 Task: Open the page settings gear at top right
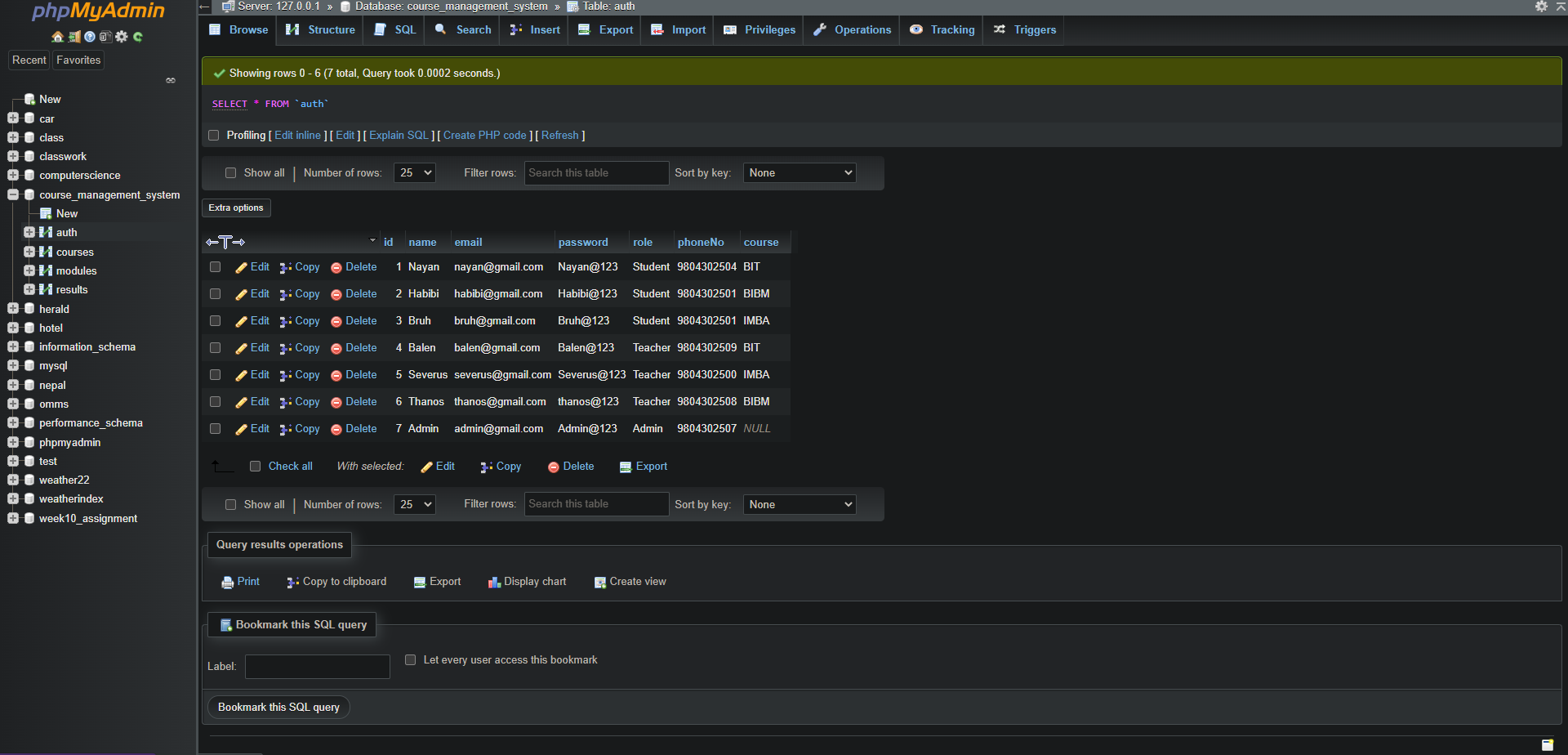tap(1542, 7)
